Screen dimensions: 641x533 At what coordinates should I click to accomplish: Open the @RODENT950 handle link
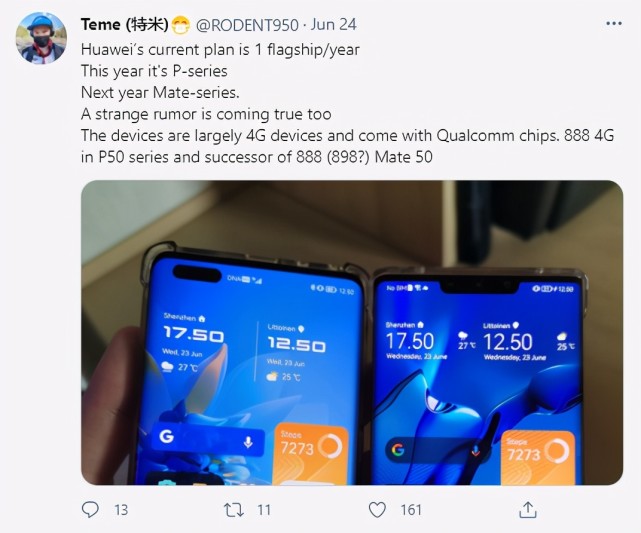click(x=247, y=25)
